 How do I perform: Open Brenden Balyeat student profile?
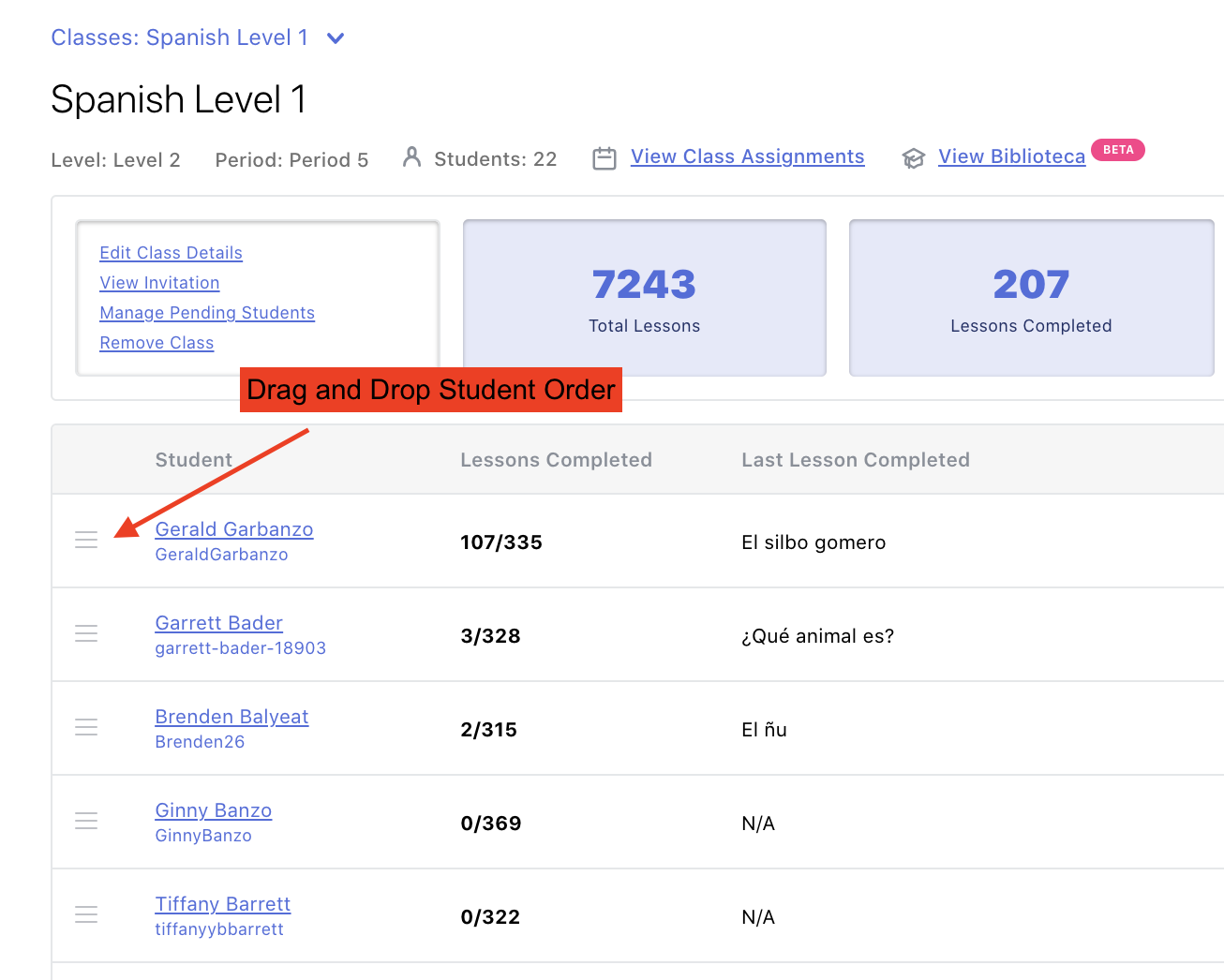231,717
